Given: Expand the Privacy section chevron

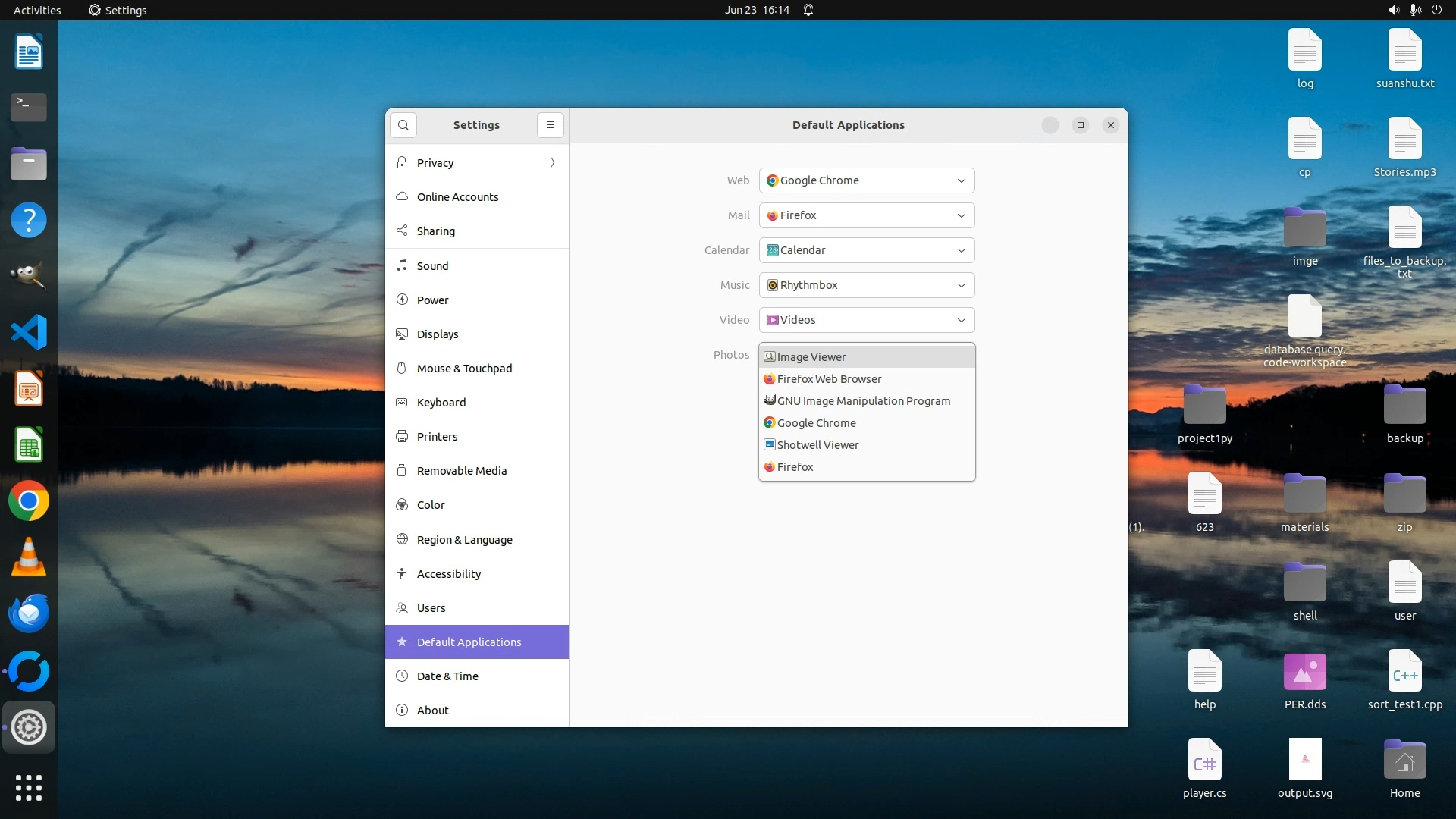Looking at the screenshot, I should tap(552, 163).
